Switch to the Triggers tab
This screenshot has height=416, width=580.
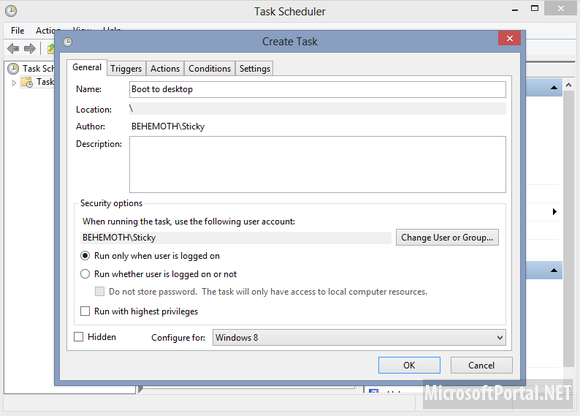click(x=126, y=68)
